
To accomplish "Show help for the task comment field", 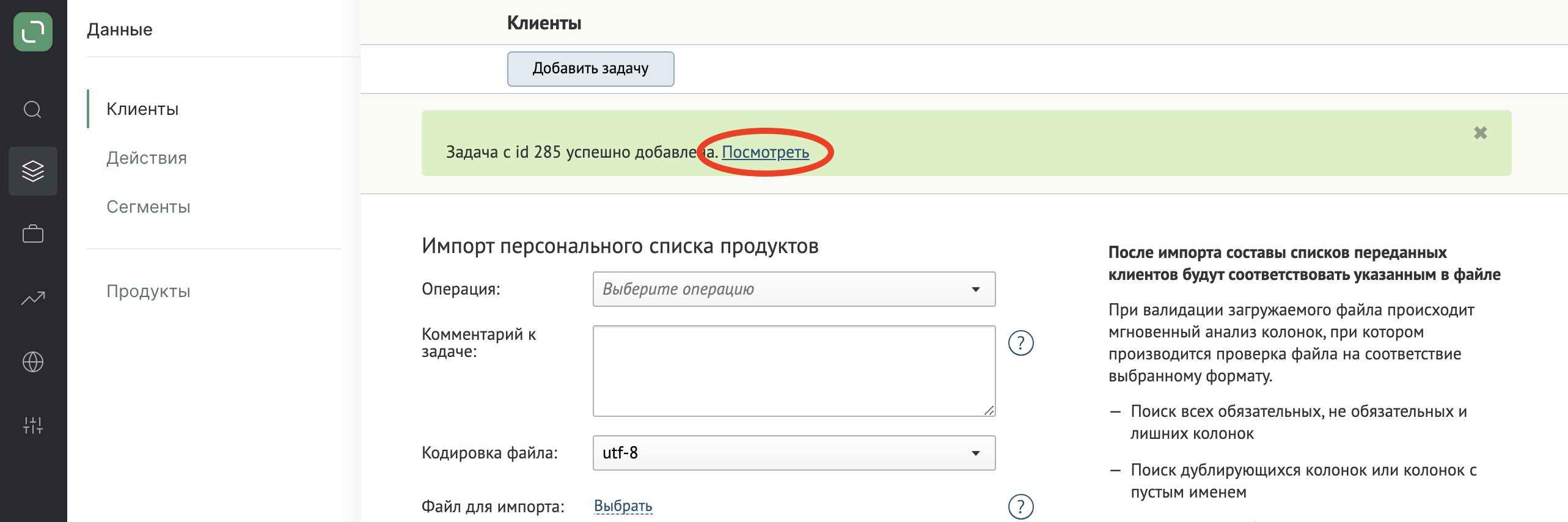I will click(1020, 343).
